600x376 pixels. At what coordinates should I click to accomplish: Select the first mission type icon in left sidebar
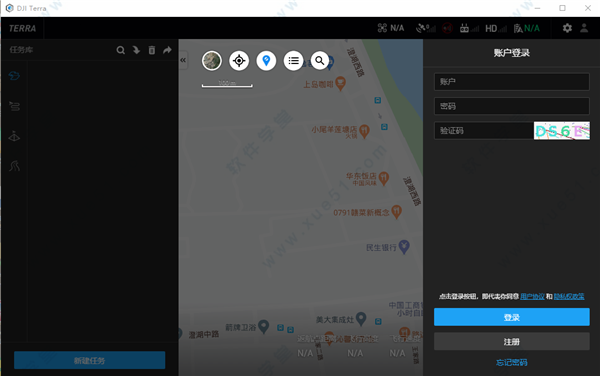[14, 76]
